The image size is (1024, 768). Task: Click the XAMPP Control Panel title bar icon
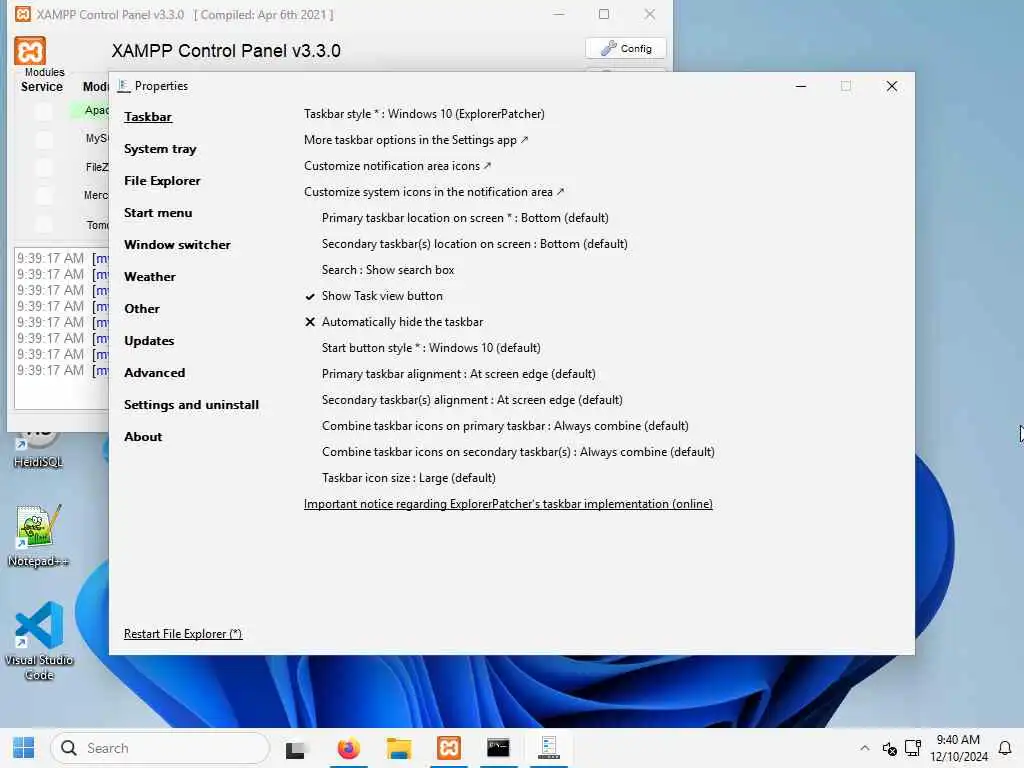pyautogui.click(x=22, y=14)
